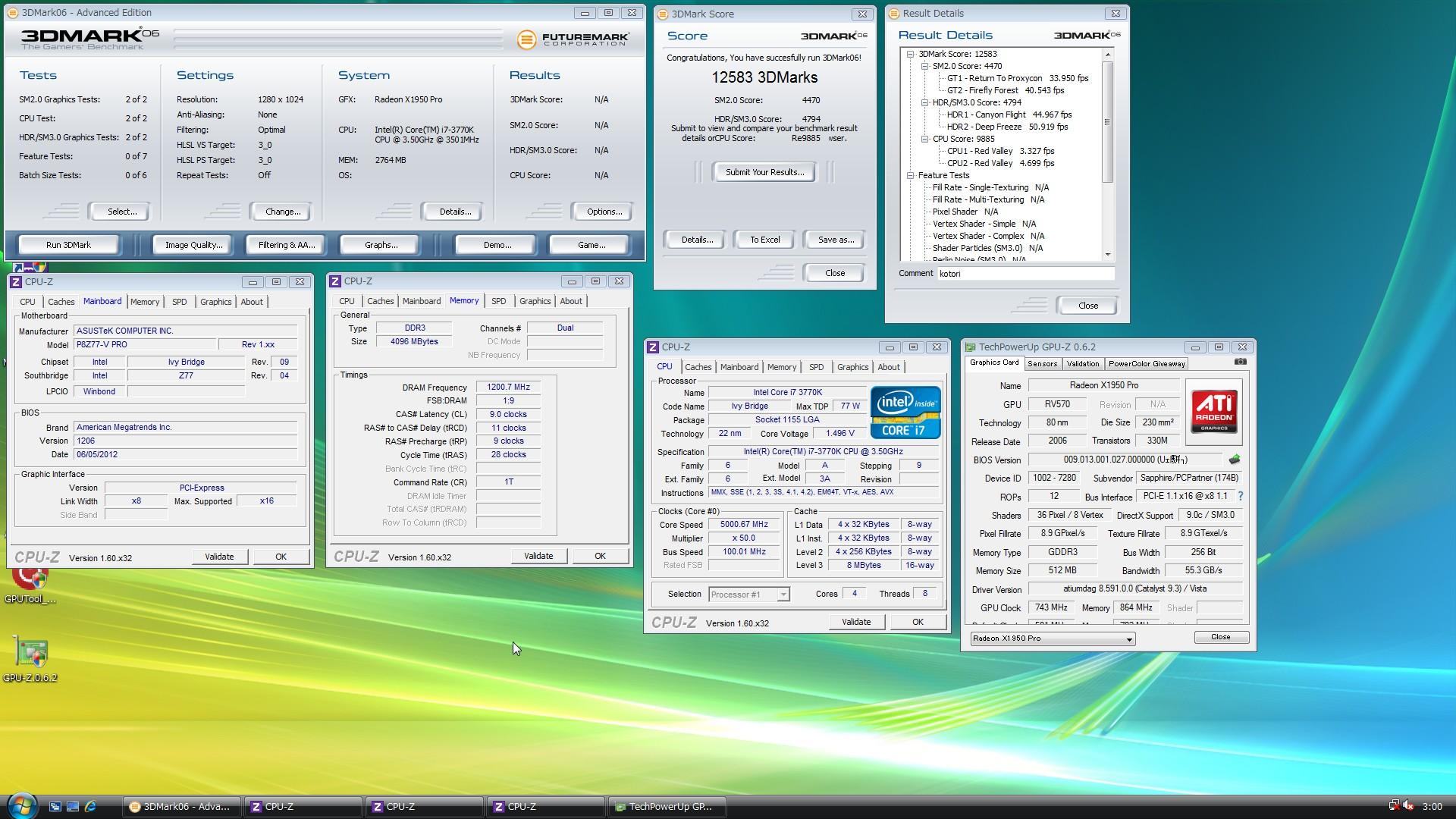1456x819 pixels.
Task: Click the Graphs... button
Action: tap(381, 245)
